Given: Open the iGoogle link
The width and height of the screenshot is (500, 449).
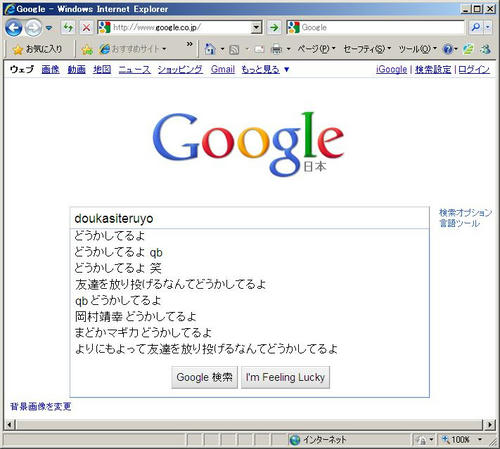Looking at the screenshot, I should pyautogui.click(x=391, y=69).
